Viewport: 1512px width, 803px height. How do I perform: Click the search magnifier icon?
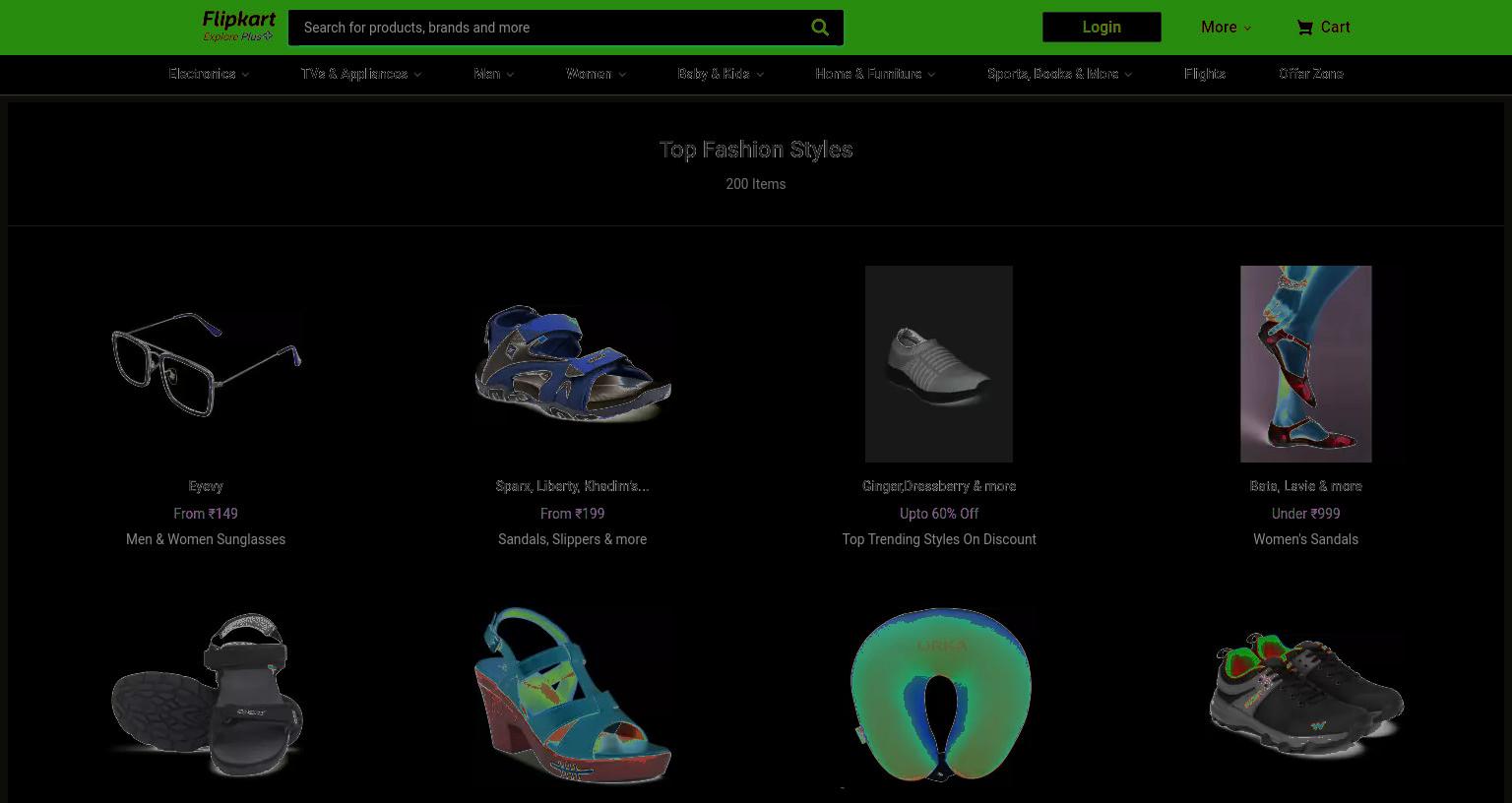click(820, 28)
